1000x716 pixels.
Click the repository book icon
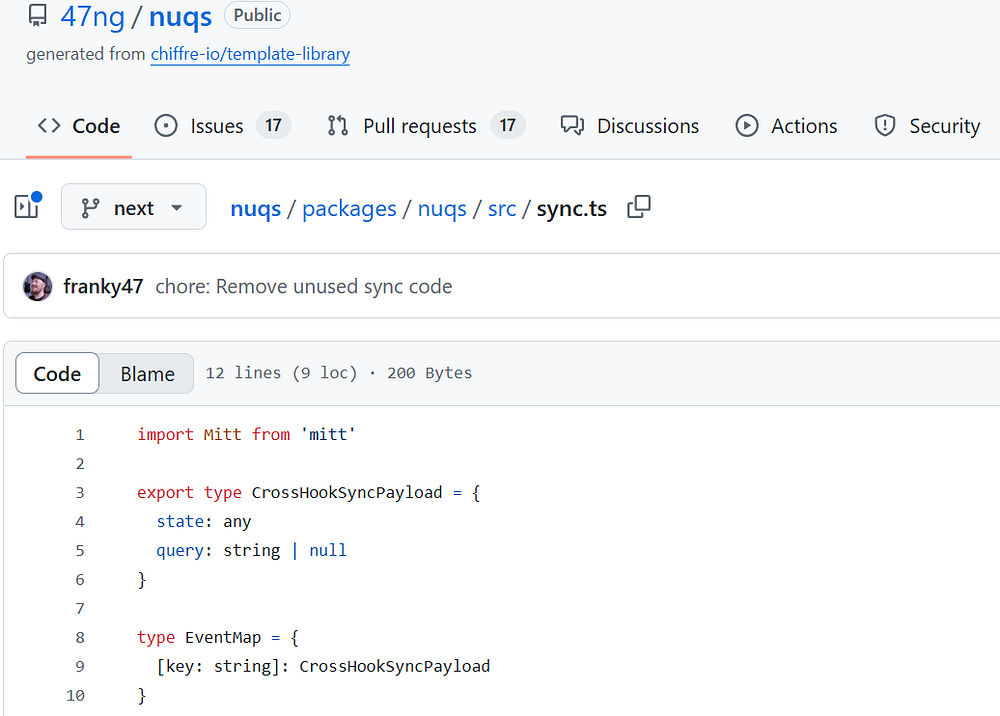(38, 16)
